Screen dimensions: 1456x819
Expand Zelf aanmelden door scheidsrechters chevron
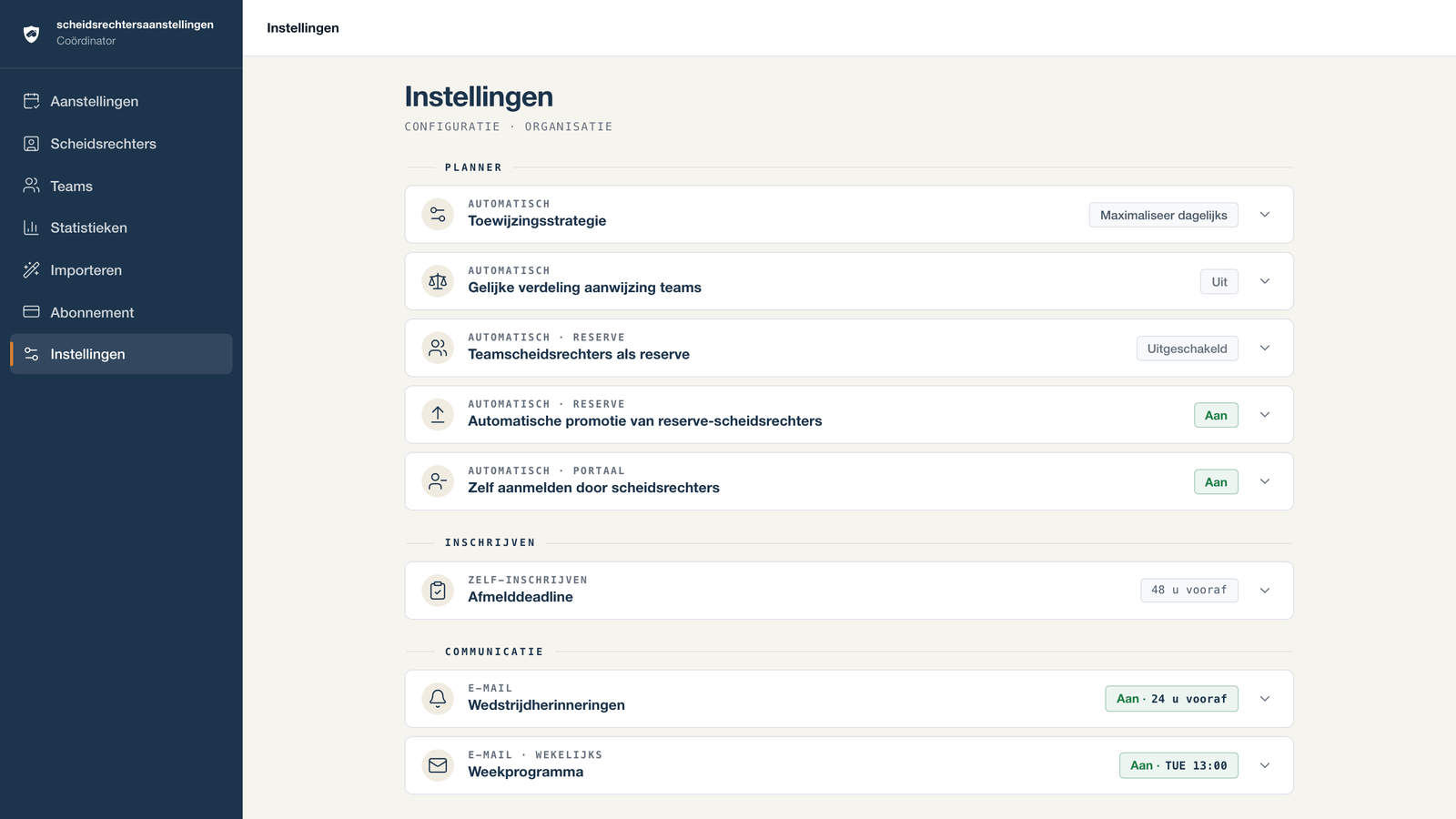click(x=1265, y=481)
